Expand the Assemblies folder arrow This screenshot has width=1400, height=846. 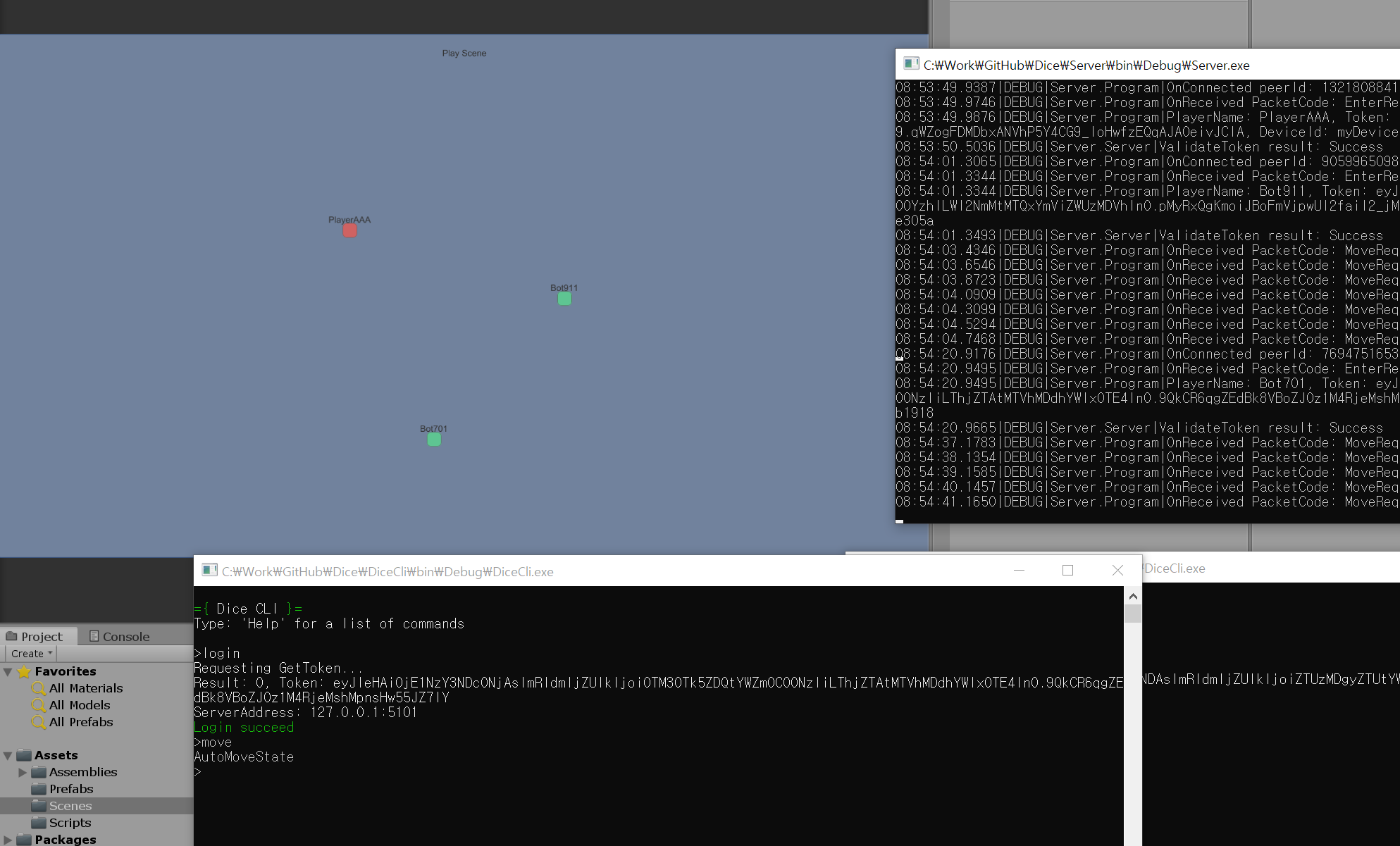pos(23,773)
